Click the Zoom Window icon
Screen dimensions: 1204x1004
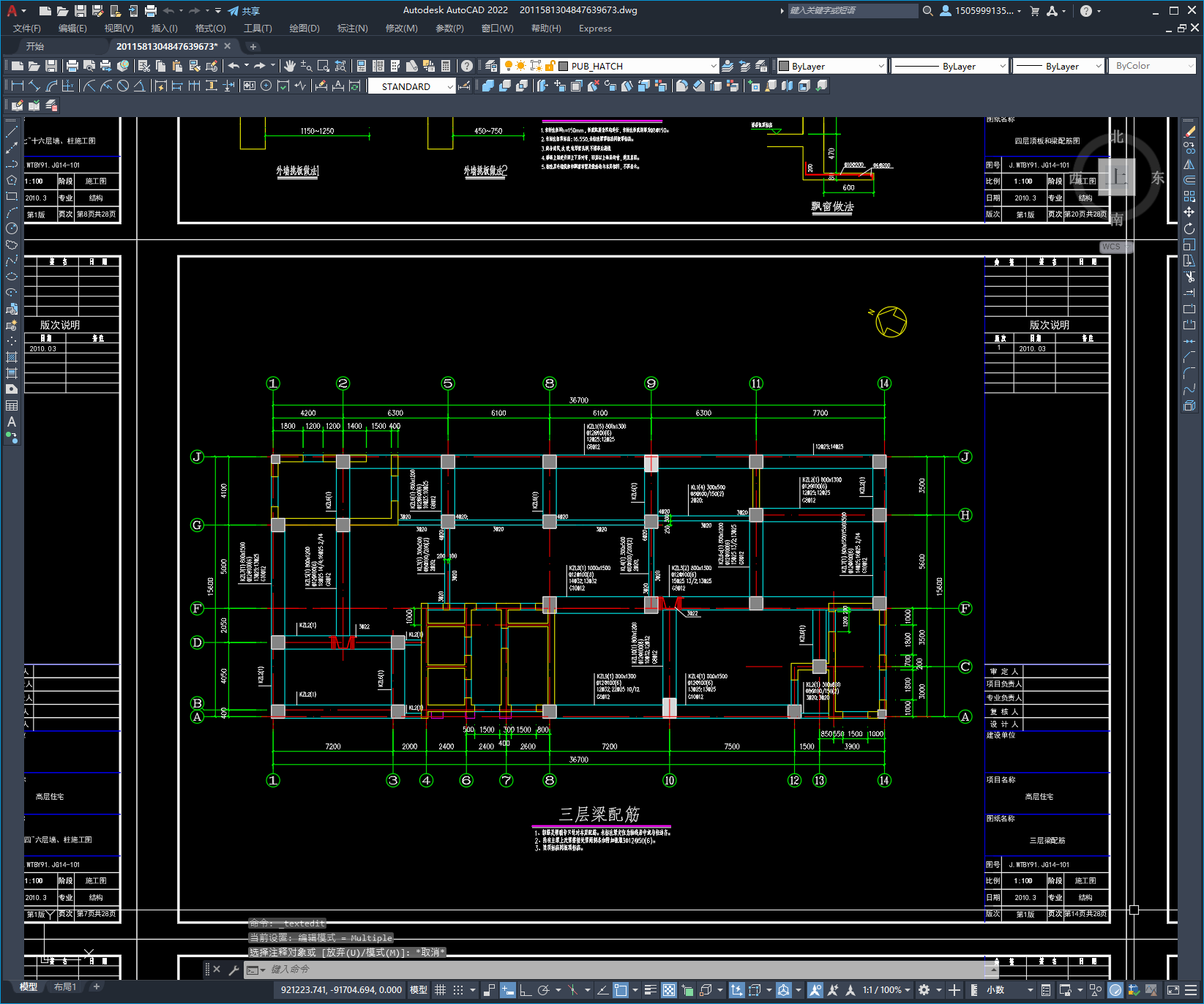point(324,66)
